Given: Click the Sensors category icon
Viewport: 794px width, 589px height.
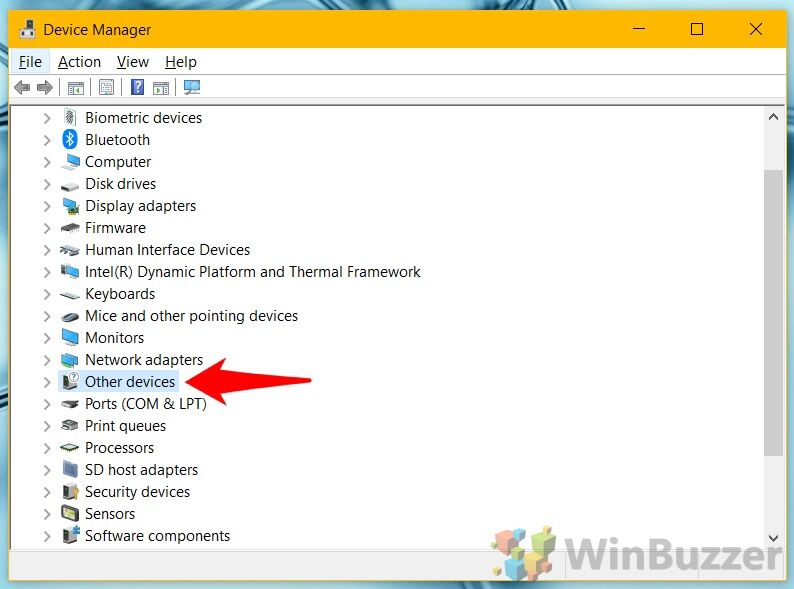Looking at the screenshot, I should click(x=70, y=514).
